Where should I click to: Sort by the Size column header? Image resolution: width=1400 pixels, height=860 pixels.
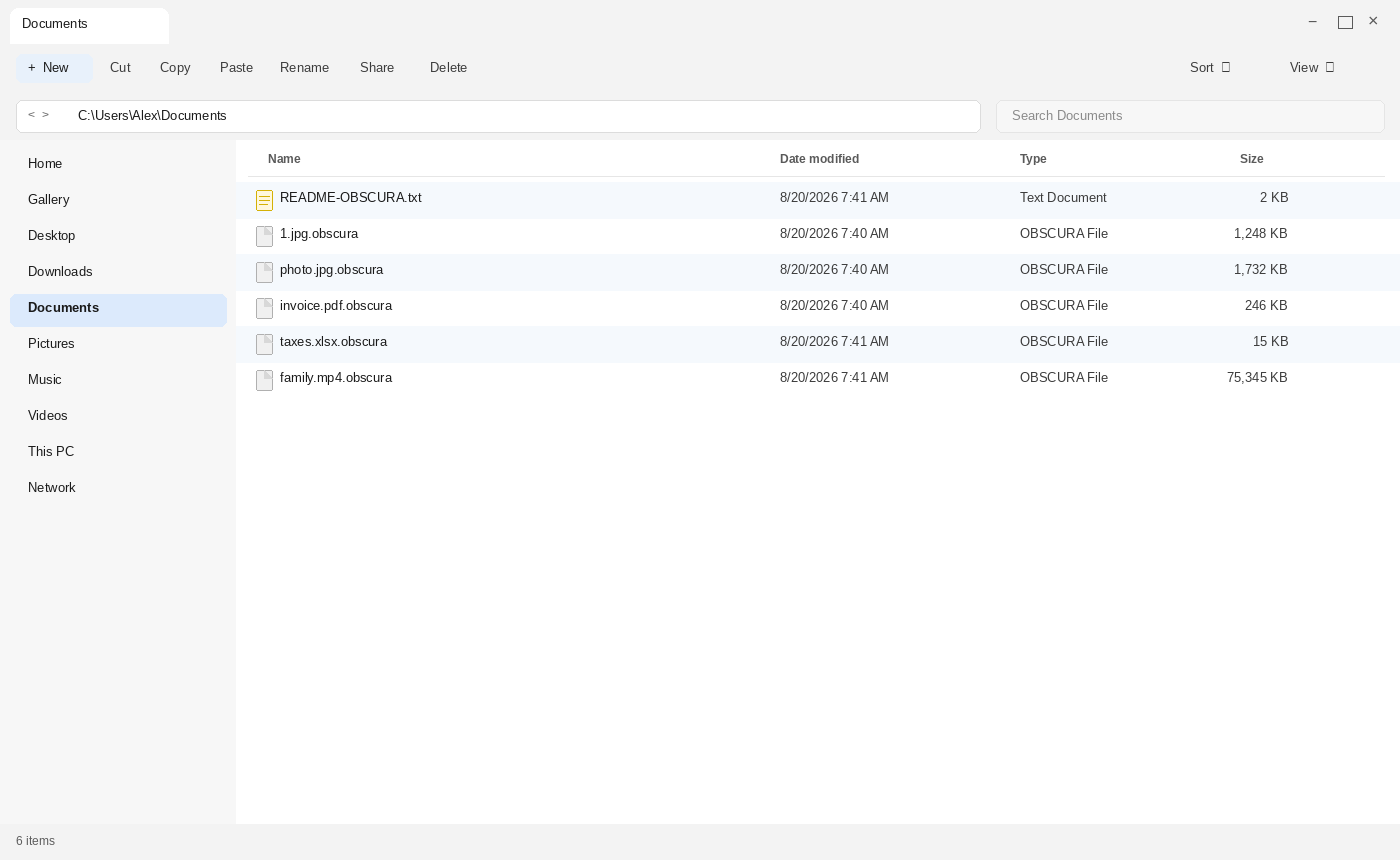[1251, 159]
